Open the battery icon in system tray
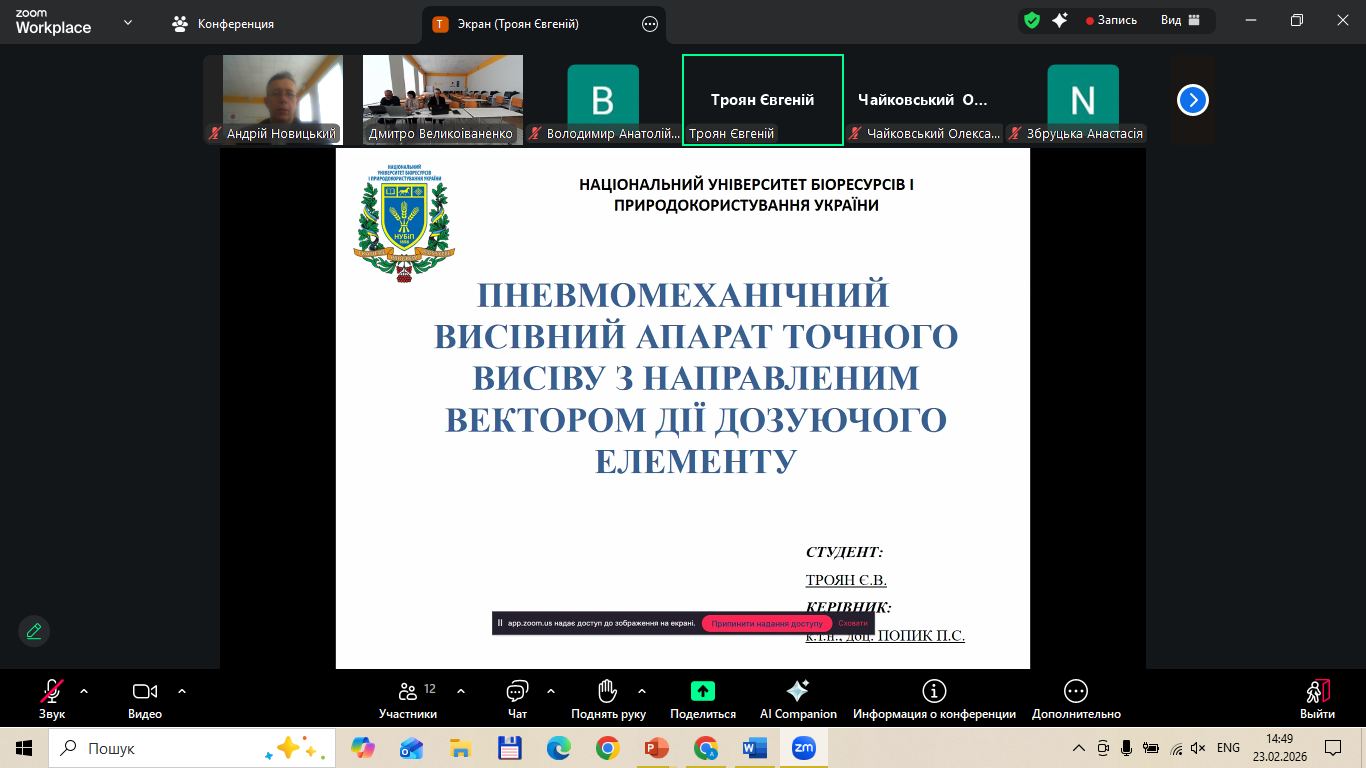1366x768 pixels. (x=1150, y=748)
